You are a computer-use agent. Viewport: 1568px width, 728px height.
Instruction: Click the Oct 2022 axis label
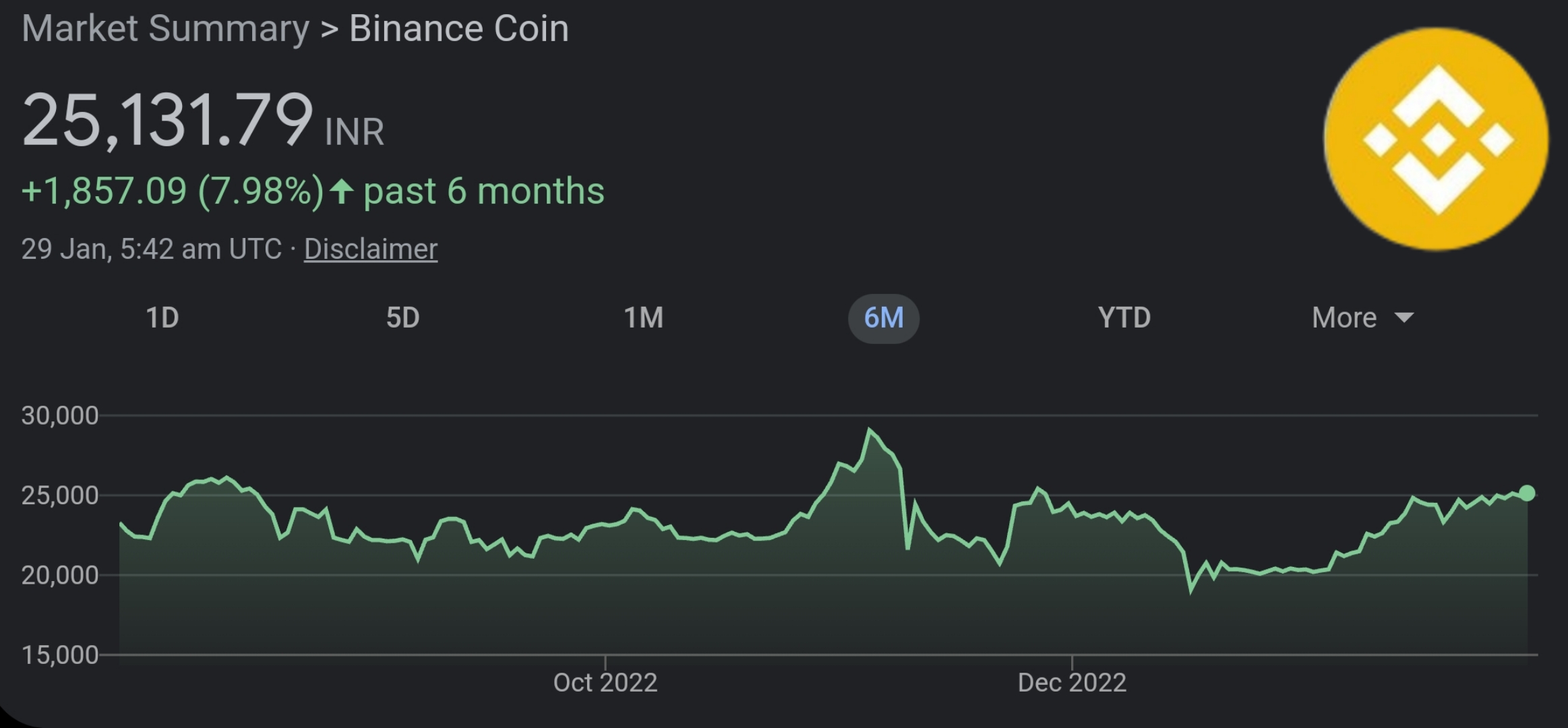(605, 683)
